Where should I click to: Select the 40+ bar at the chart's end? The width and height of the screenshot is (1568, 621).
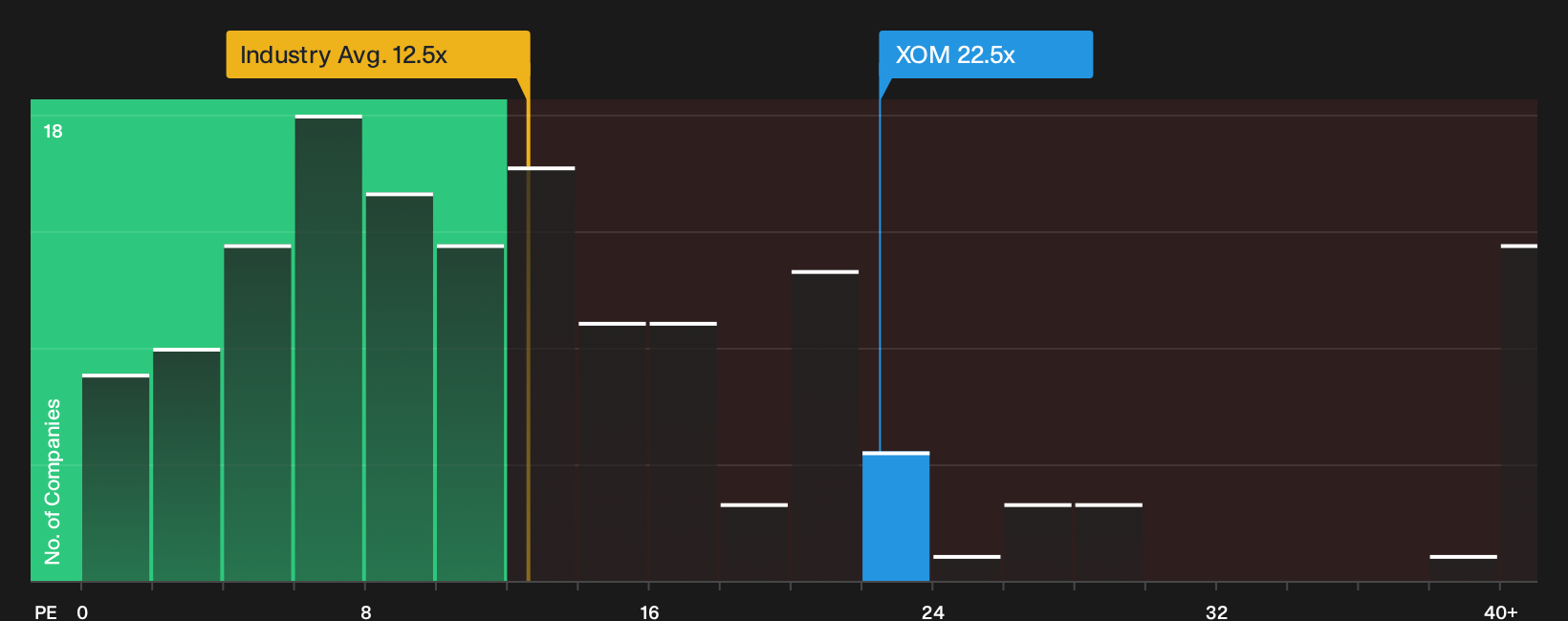click(x=1519, y=413)
